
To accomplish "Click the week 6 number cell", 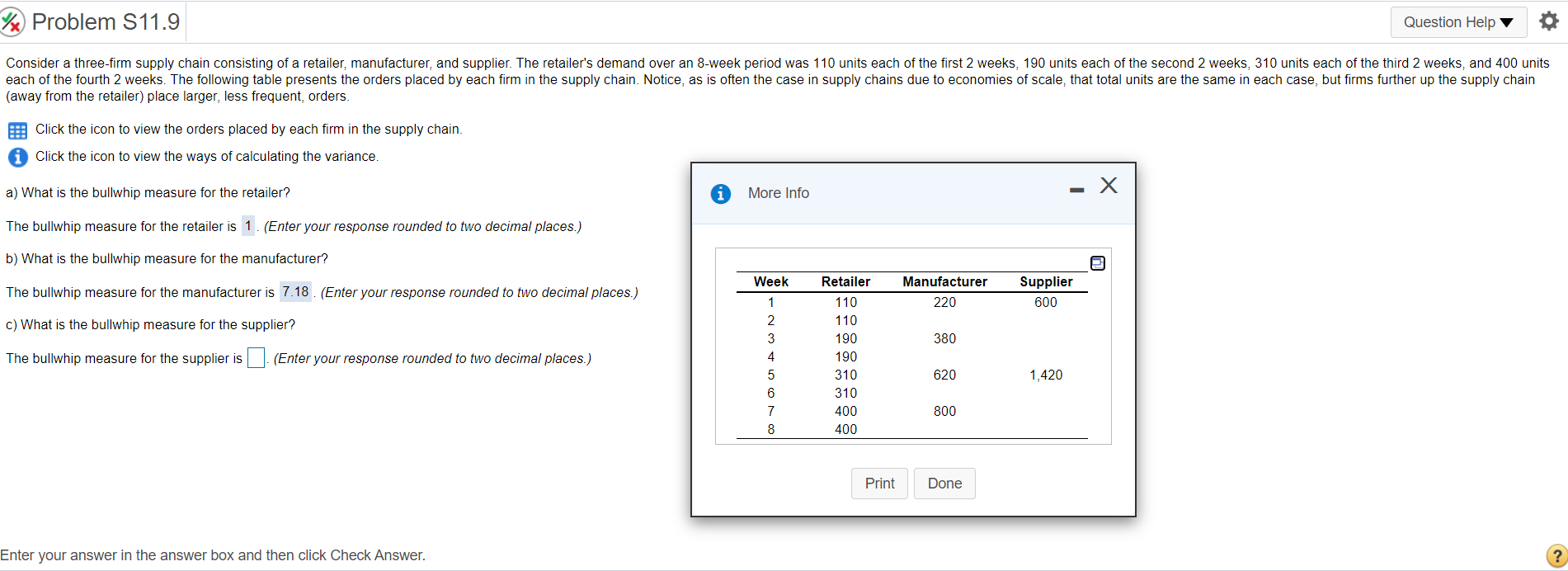I will click(x=771, y=393).
